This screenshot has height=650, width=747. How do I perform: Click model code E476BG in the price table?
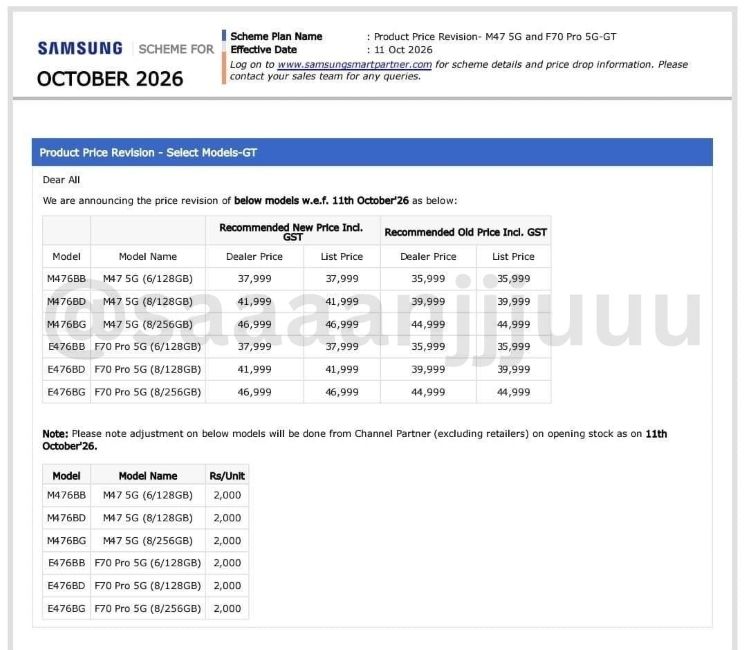tap(66, 392)
